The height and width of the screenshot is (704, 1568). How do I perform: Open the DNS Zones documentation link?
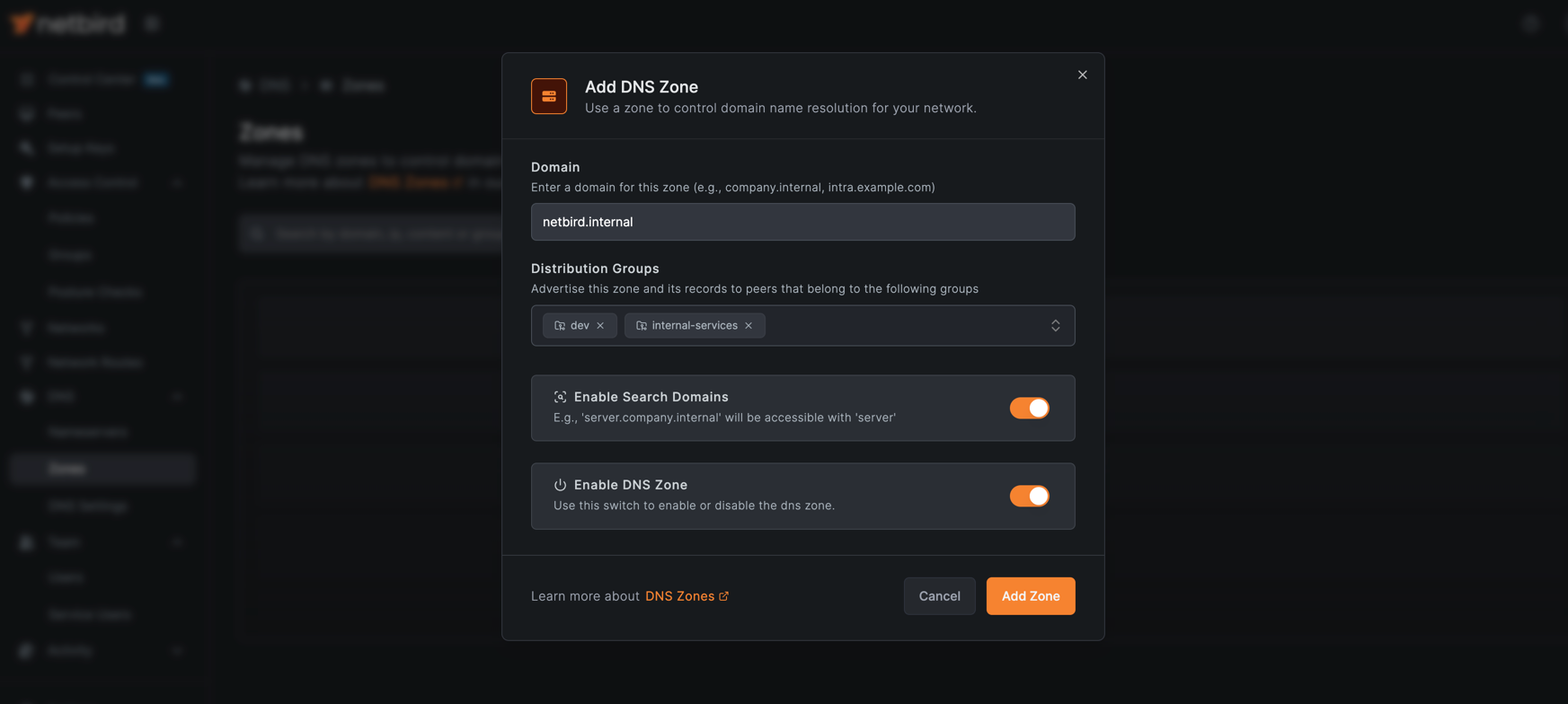(x=681, y=595)
